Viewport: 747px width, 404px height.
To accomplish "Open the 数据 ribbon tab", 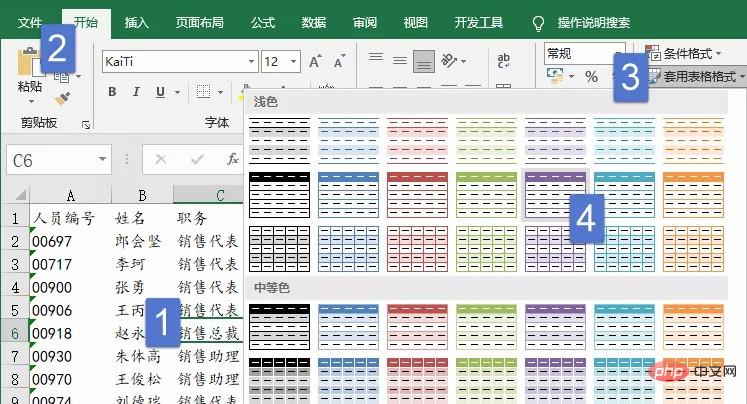I will [313, 22].
